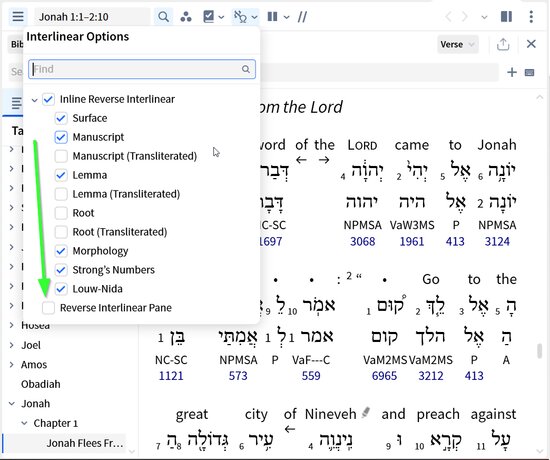Uncheck Strong's Numbers checkbox

pyautogui.click(x=61, y=270)
